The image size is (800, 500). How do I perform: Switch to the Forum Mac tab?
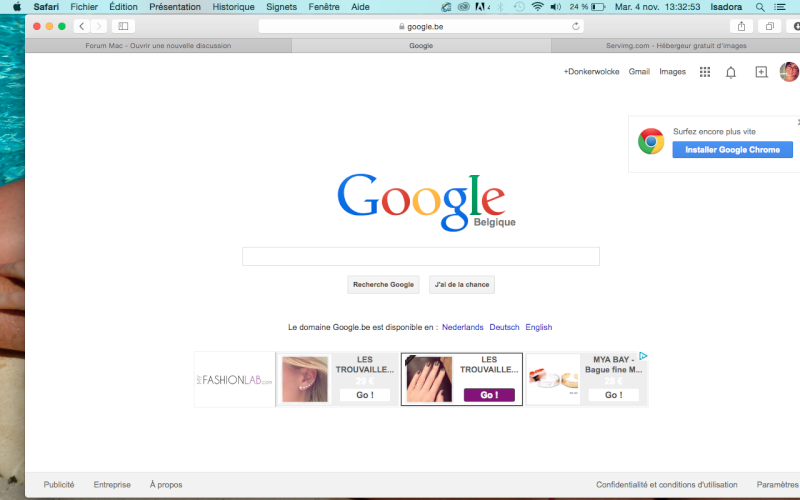click(x=158, y=45)
